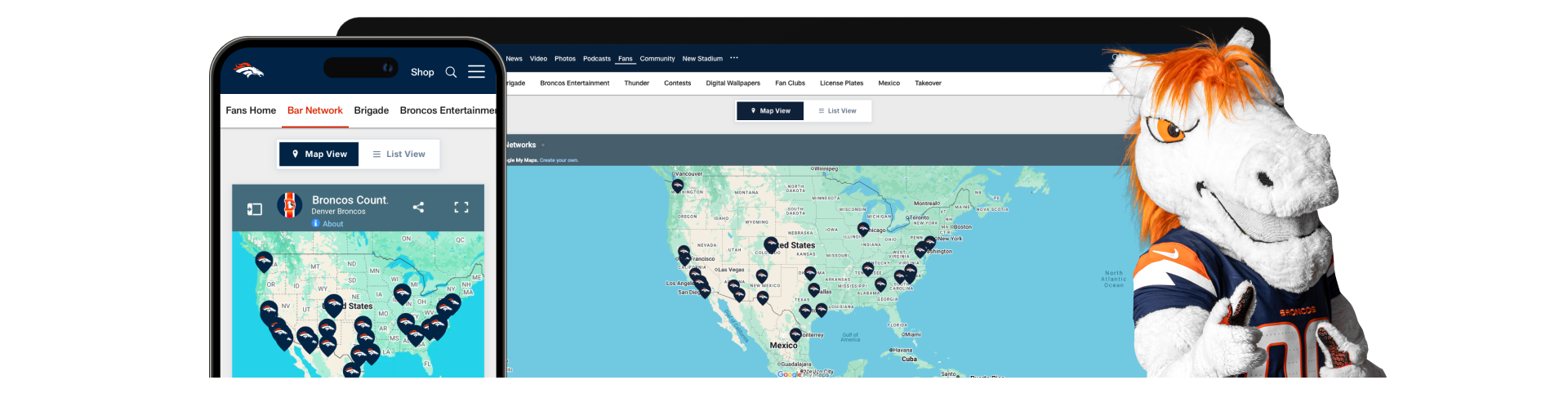Viewport: 1568px width, 407px height.
Task: Click the New York pin on tablet map
Action: point(929,243)
